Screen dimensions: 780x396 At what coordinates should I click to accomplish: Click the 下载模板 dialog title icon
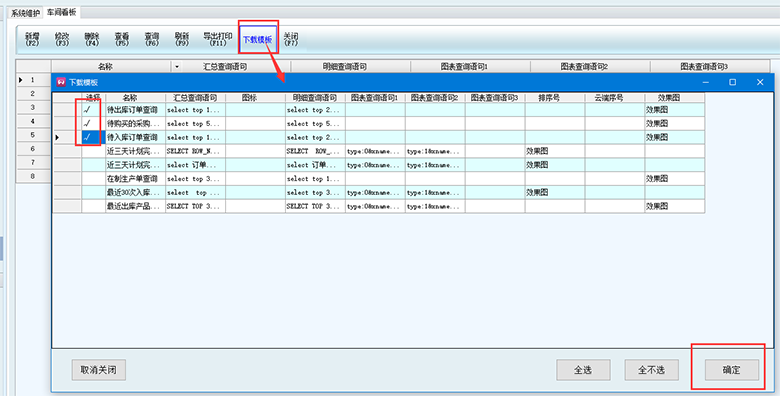click(61, 82)
